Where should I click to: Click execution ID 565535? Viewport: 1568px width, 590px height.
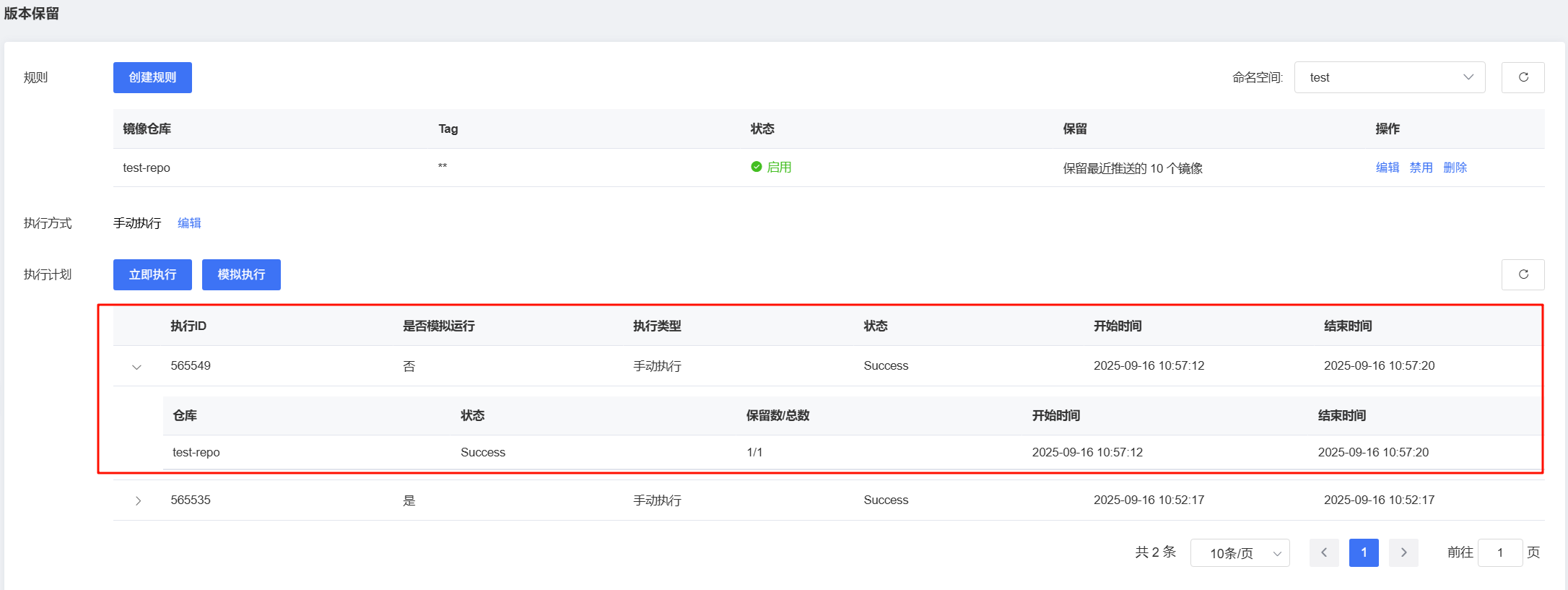(x=191, y=500)
